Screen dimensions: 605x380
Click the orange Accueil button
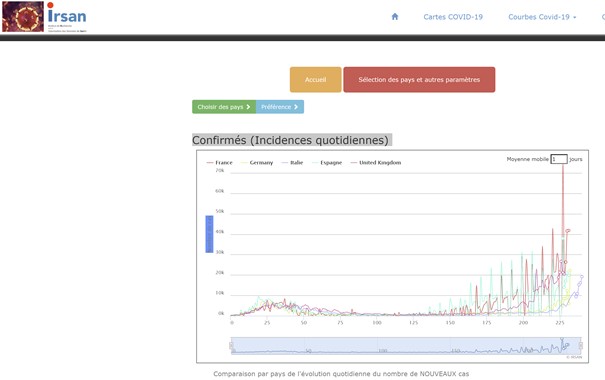316,79
